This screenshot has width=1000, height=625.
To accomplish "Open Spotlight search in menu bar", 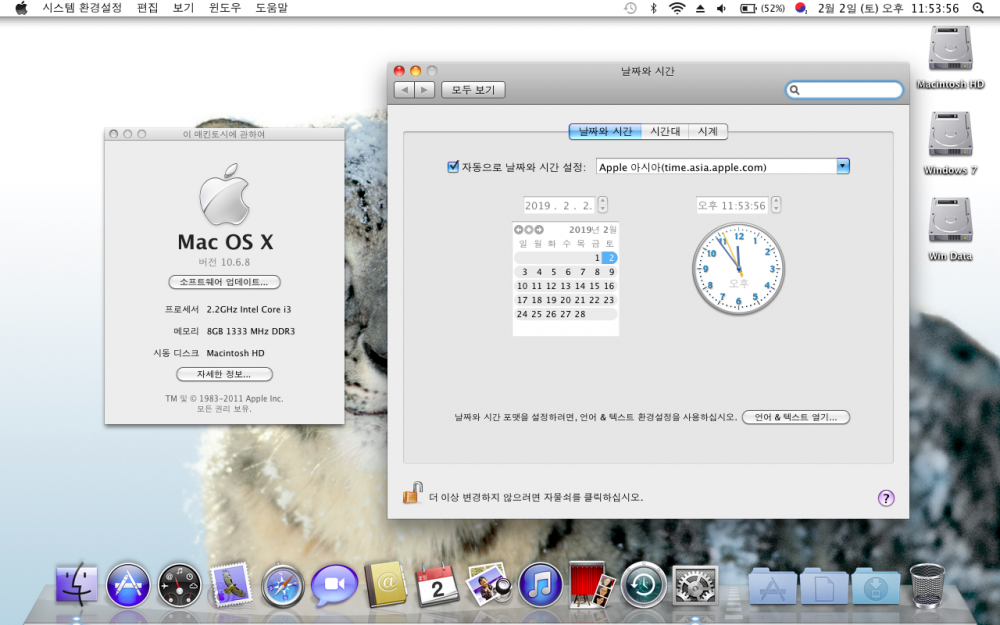I will 978,8.
